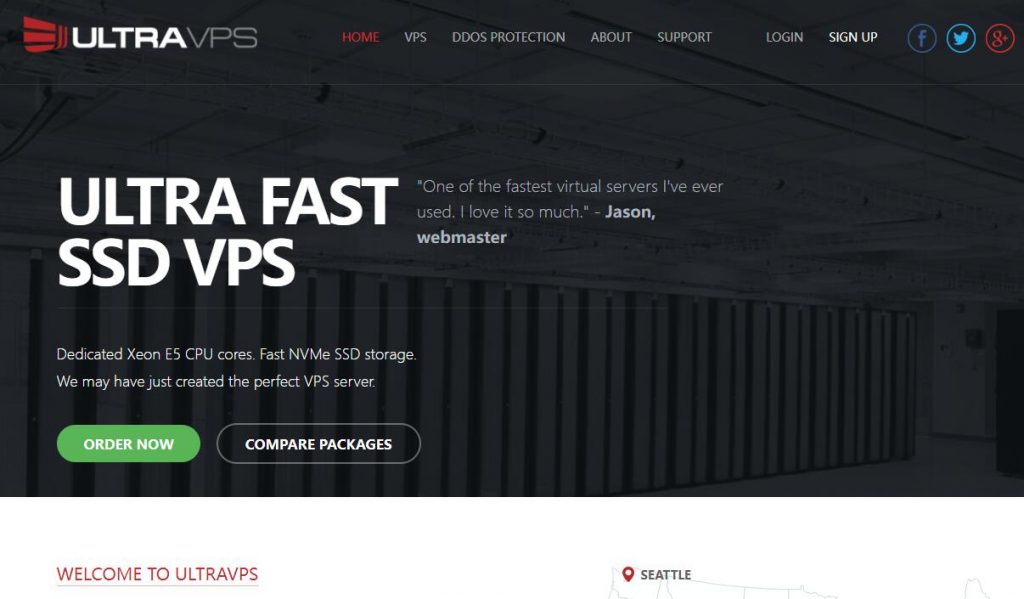Open the VPS menu item

point(415,37)
